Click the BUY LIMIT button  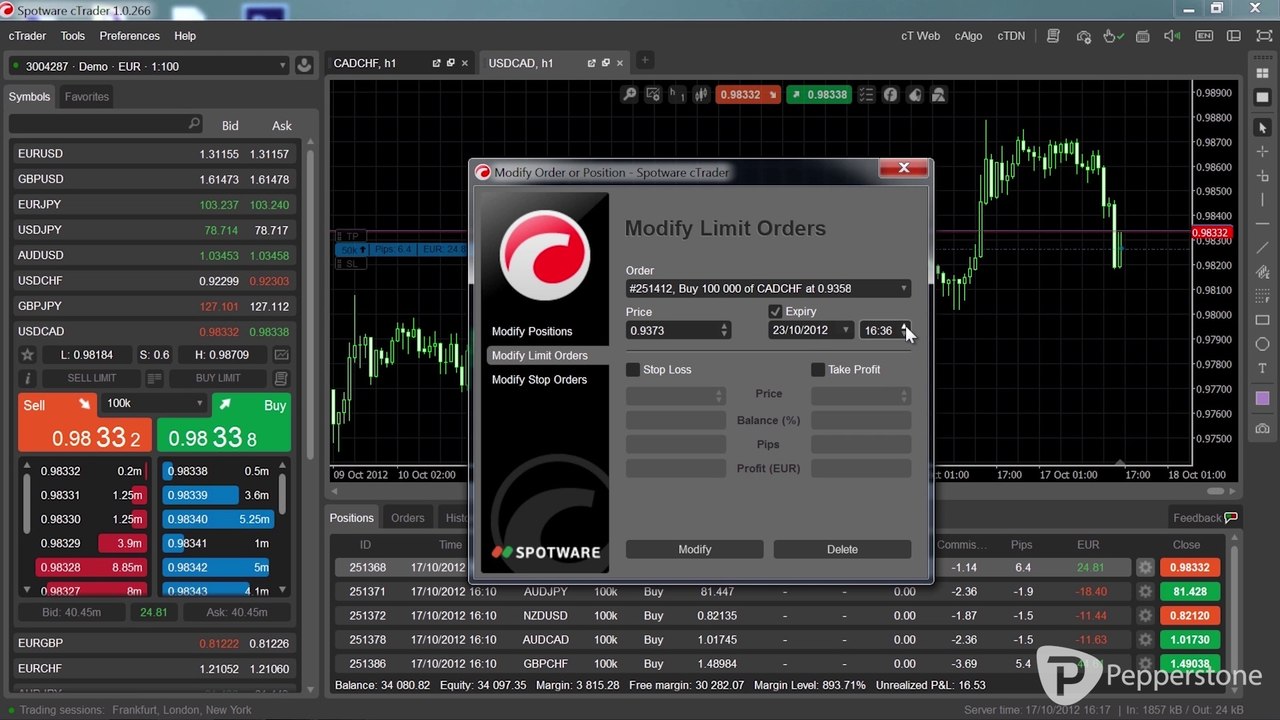tap(218, 379)
